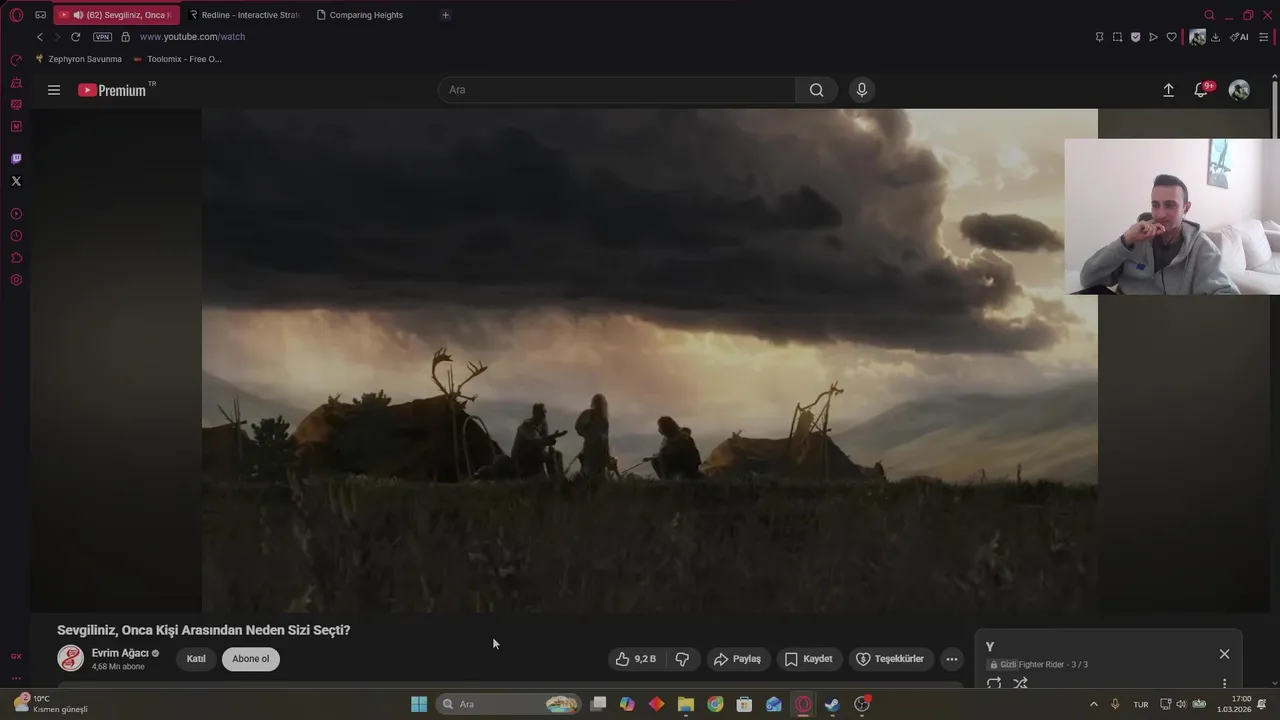Open Twitch in Opera sidebar
The width and height of the screenshot is (1280, 720).
[16, 159]
